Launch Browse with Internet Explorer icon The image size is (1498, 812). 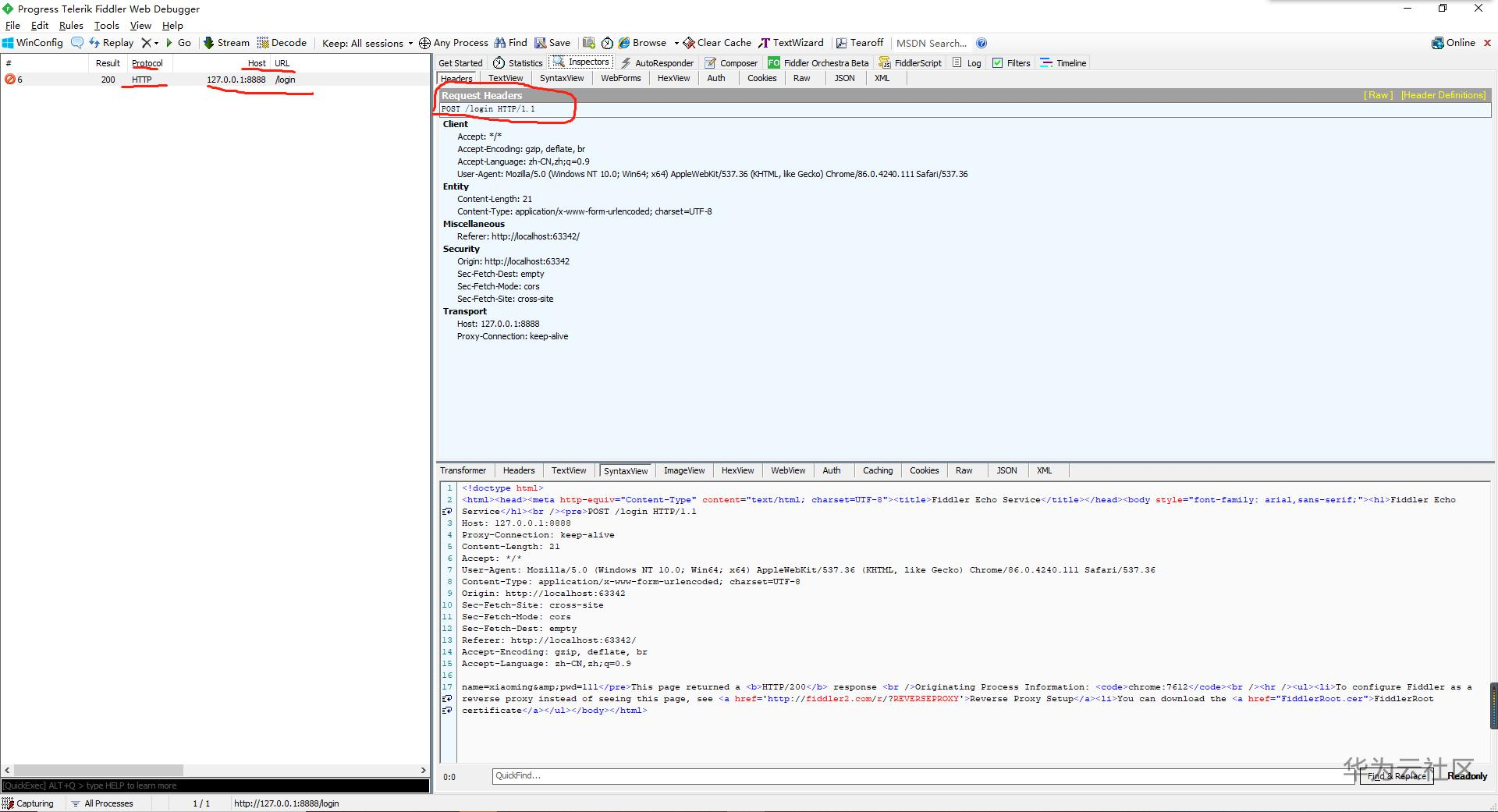coord(642,43)
